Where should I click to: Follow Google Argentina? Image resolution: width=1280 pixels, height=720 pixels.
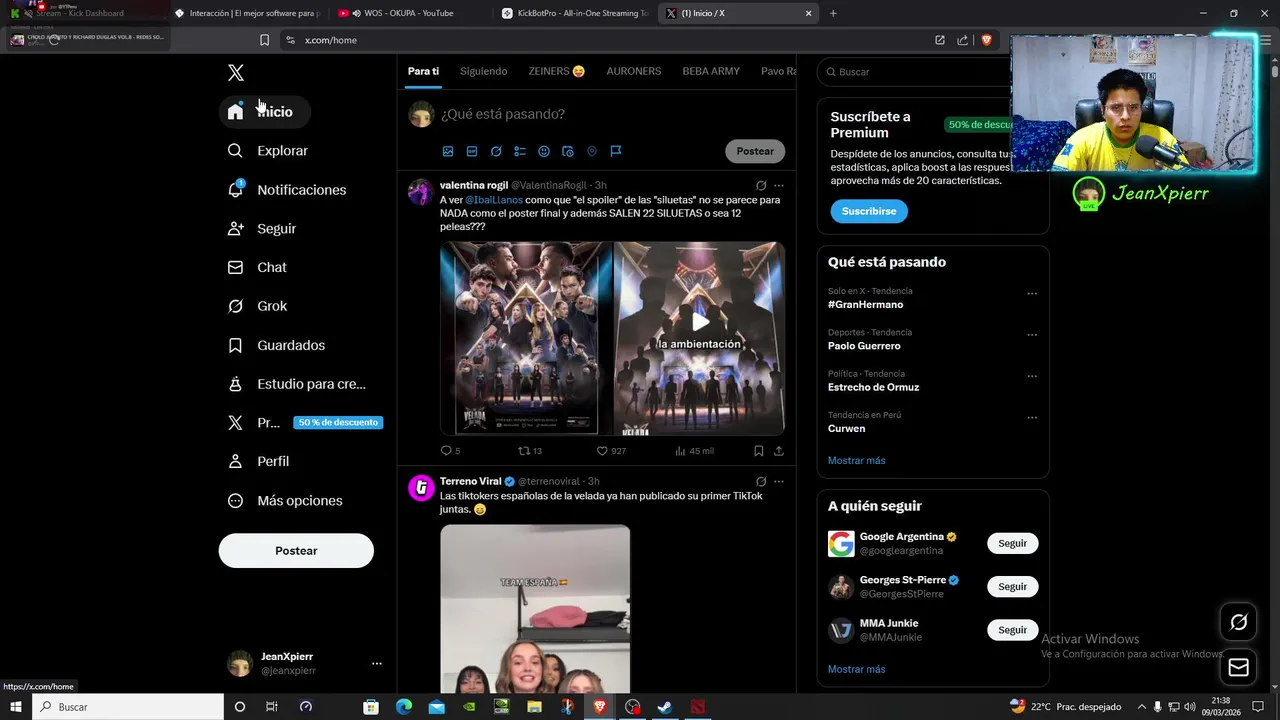coord(1012,543)
